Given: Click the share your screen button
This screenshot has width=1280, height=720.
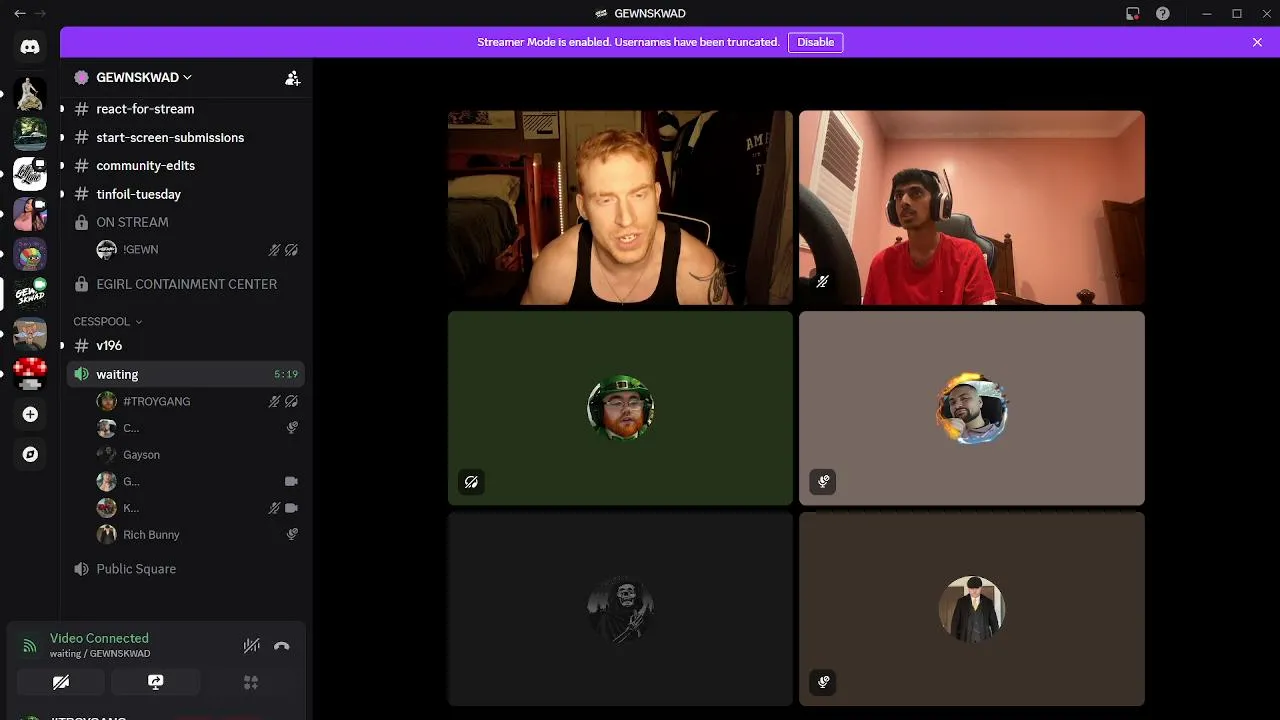Looking at the screenshot, I should 156,682.
